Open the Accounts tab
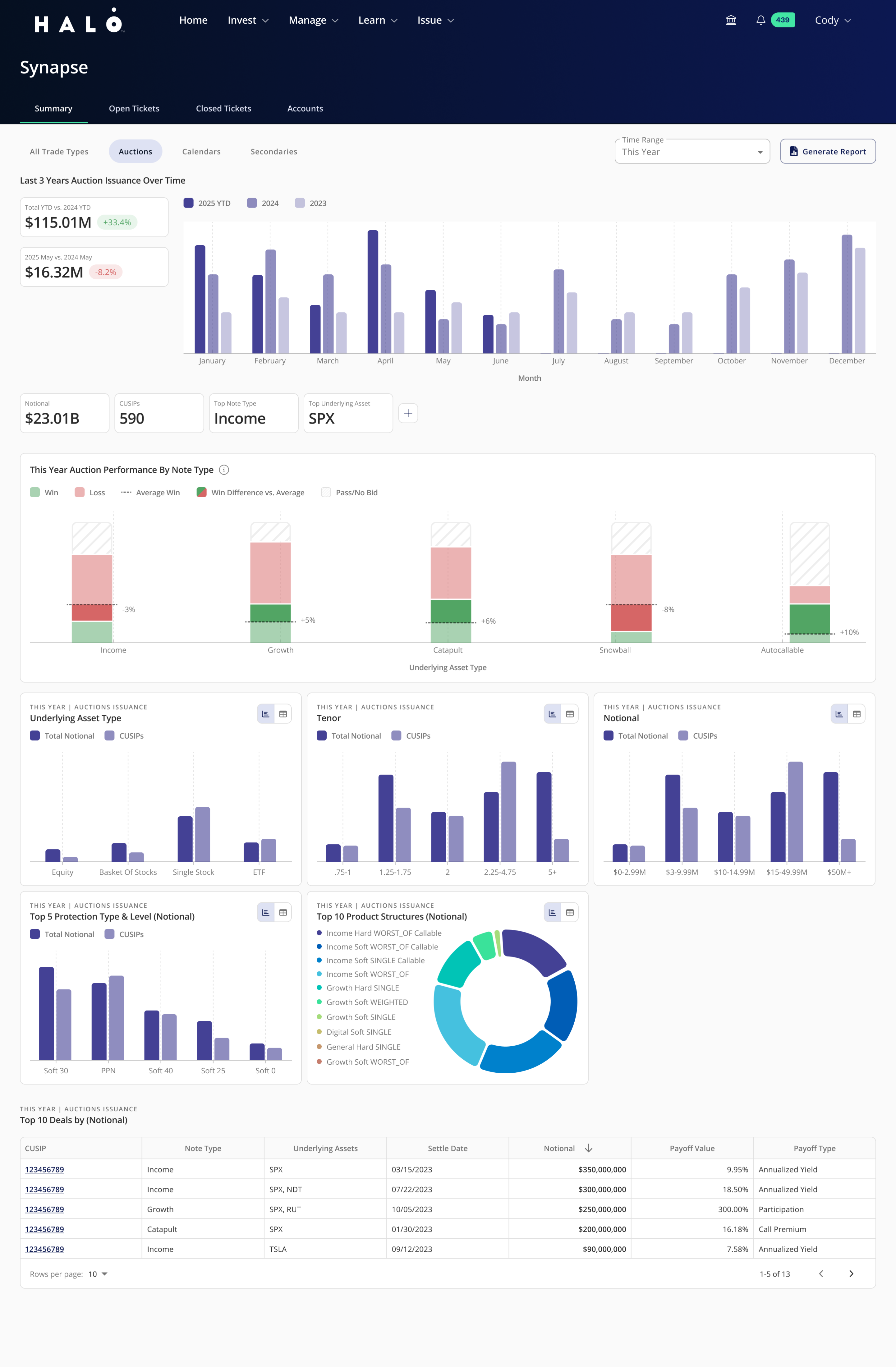The height and width of the screenshot is (1367, 896). (305, 108)
